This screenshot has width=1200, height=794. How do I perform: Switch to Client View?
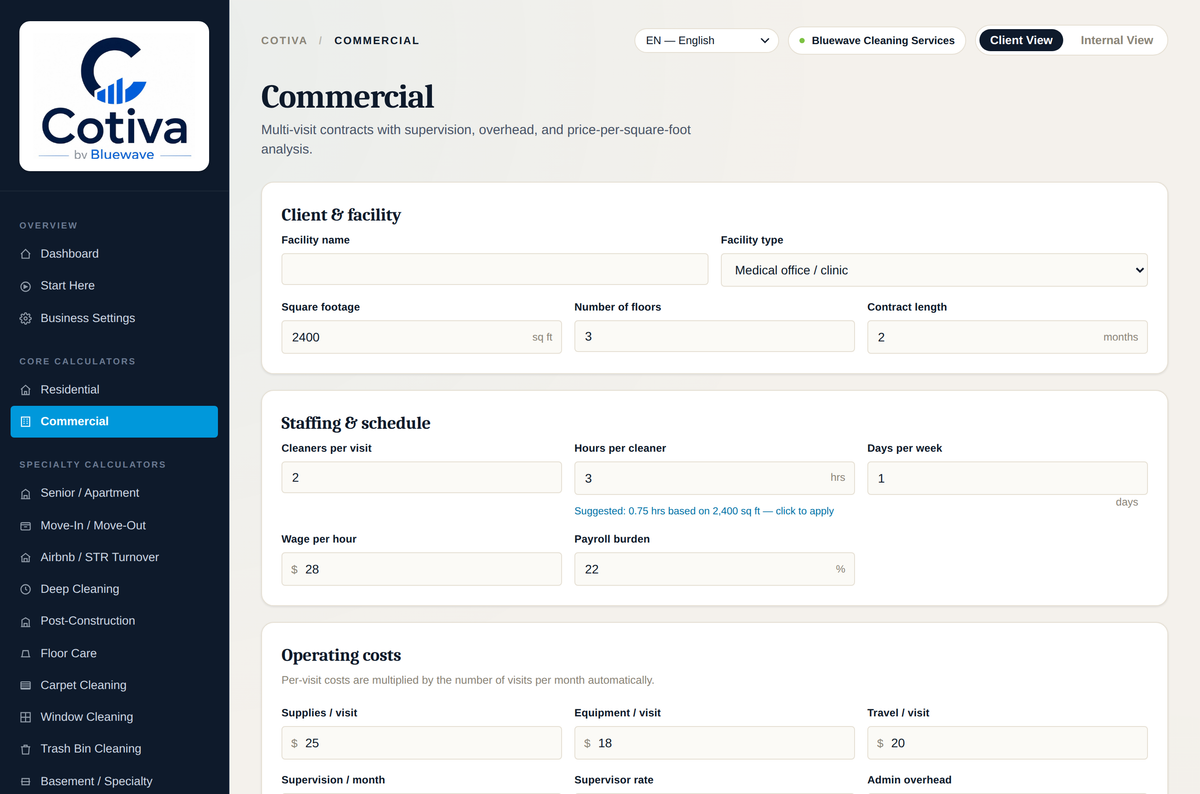click(1021, 40)
